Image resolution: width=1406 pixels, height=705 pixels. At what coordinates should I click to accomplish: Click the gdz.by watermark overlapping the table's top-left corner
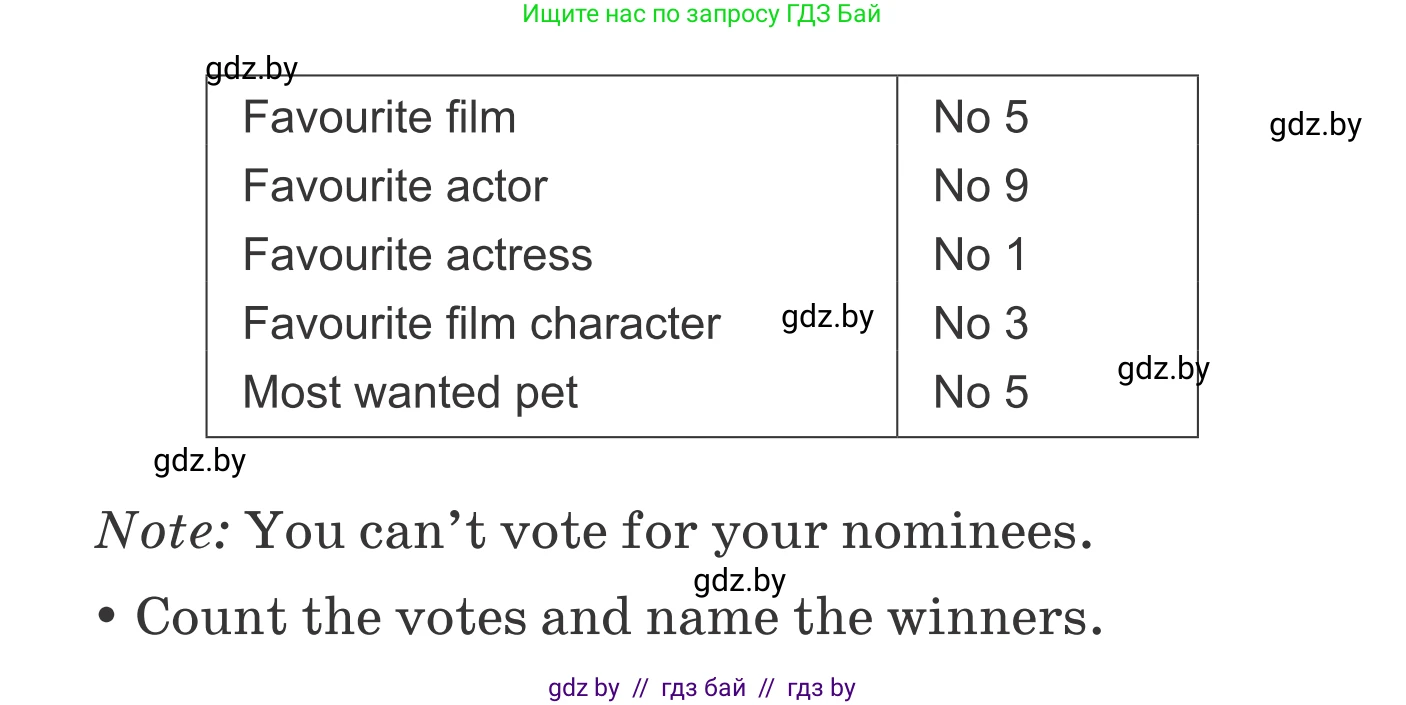point(251,69)
